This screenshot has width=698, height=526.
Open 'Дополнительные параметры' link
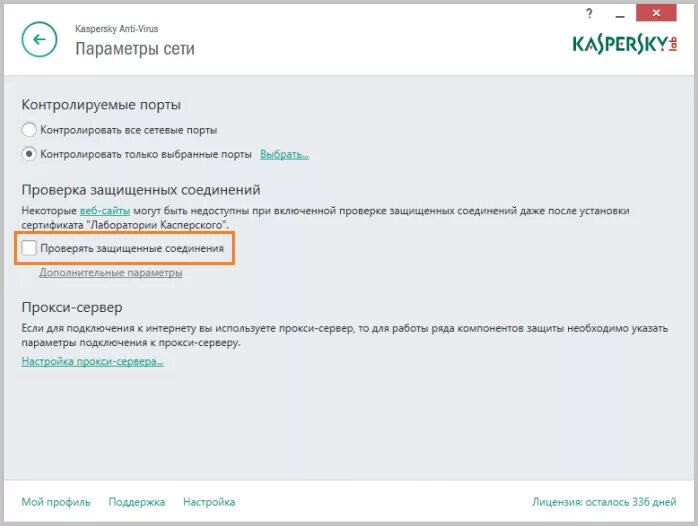pos(111,272)
